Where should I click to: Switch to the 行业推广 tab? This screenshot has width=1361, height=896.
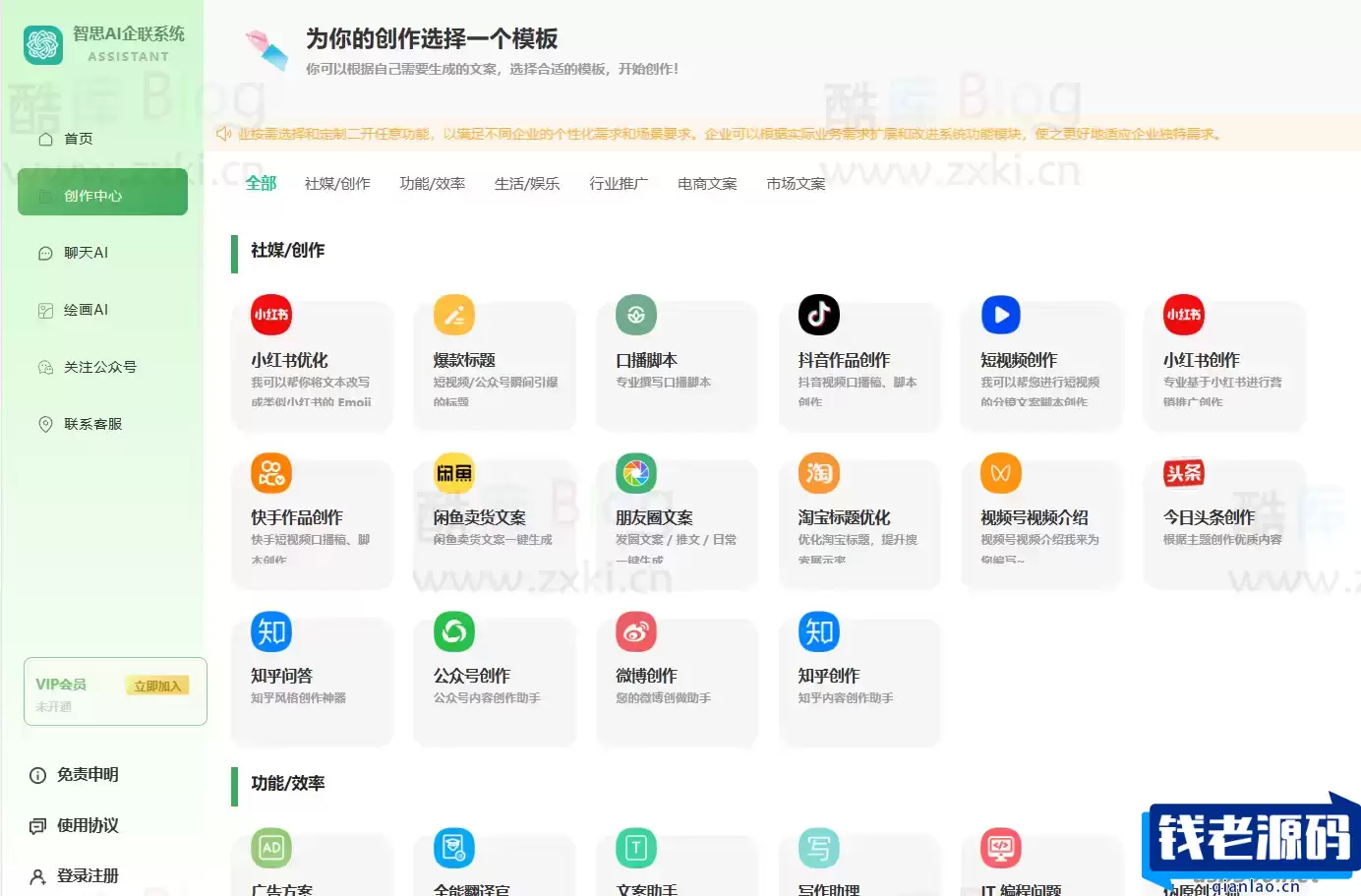coord(619,183)
